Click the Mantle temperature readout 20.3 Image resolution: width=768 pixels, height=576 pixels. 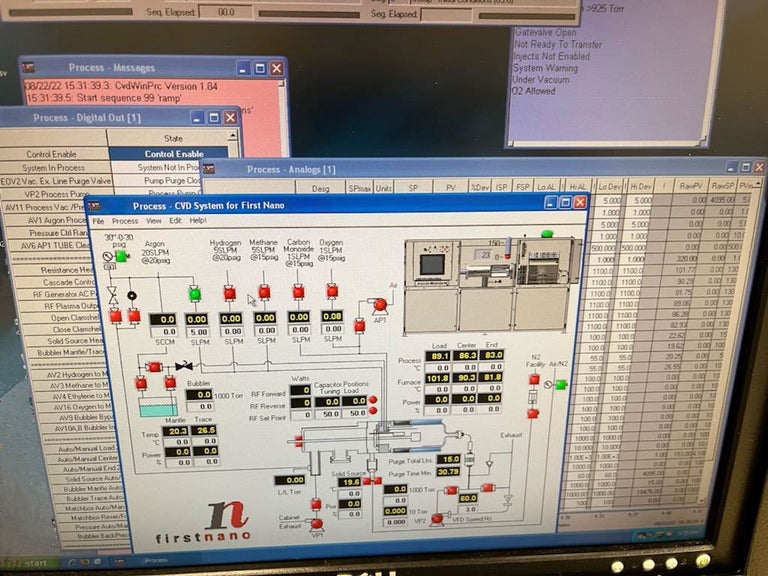point(176,431)
